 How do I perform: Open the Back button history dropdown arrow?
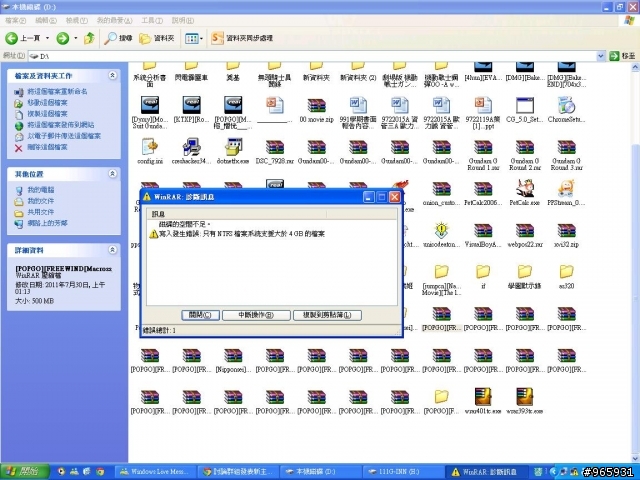(47, 38)
